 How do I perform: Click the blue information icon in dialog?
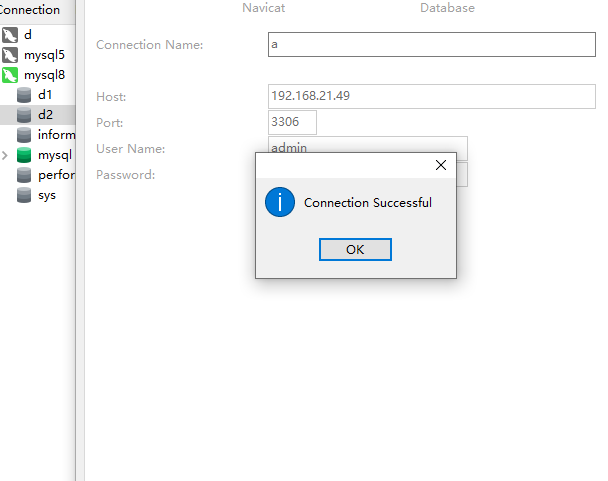point(280,202)
